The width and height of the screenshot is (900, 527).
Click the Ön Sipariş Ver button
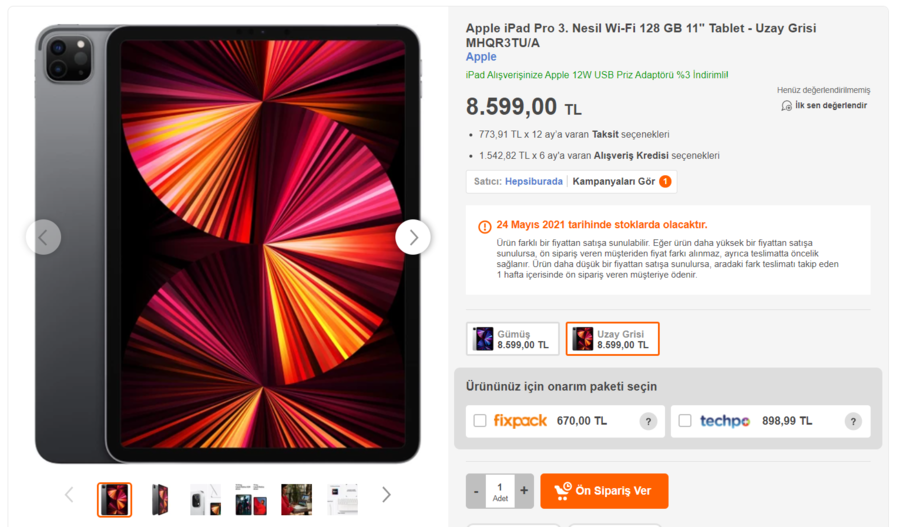click(604, 491)
